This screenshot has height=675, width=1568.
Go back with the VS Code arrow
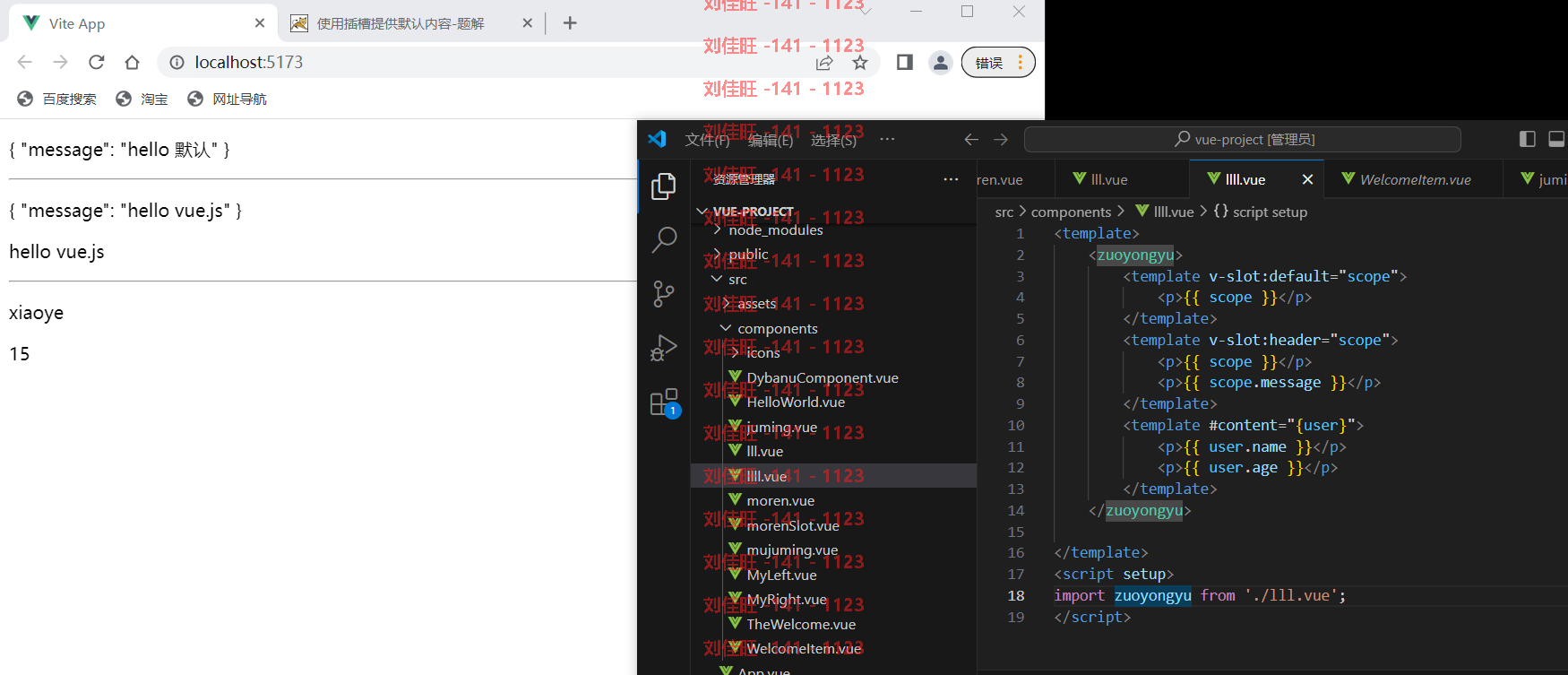pyautogui.click(x=971, y=139)
